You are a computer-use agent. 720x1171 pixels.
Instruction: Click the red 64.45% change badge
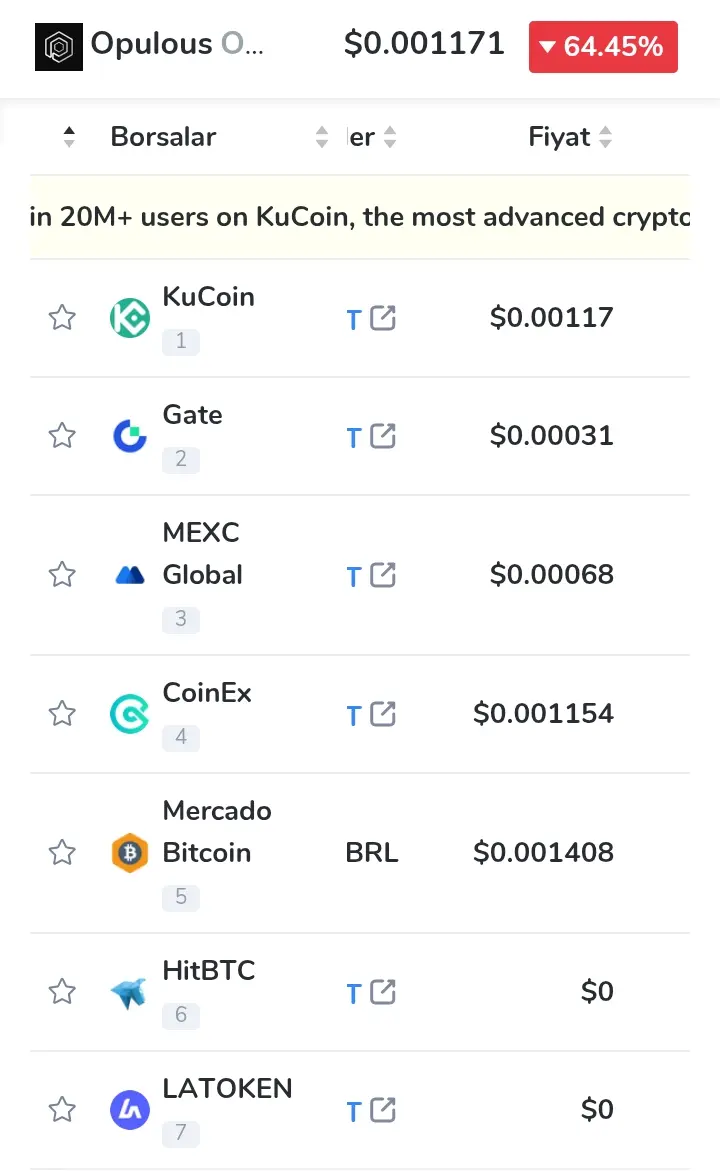tap(603, 47)
